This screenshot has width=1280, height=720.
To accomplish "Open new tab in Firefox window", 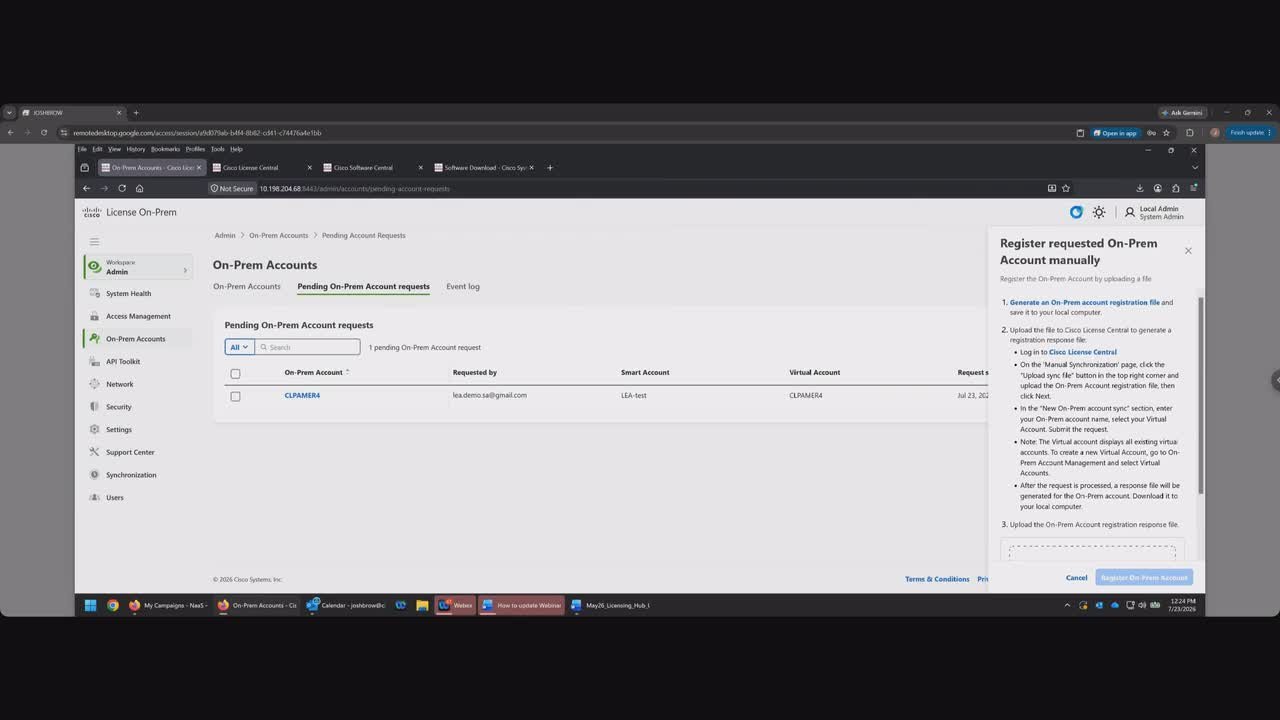I will pos(550,168).
